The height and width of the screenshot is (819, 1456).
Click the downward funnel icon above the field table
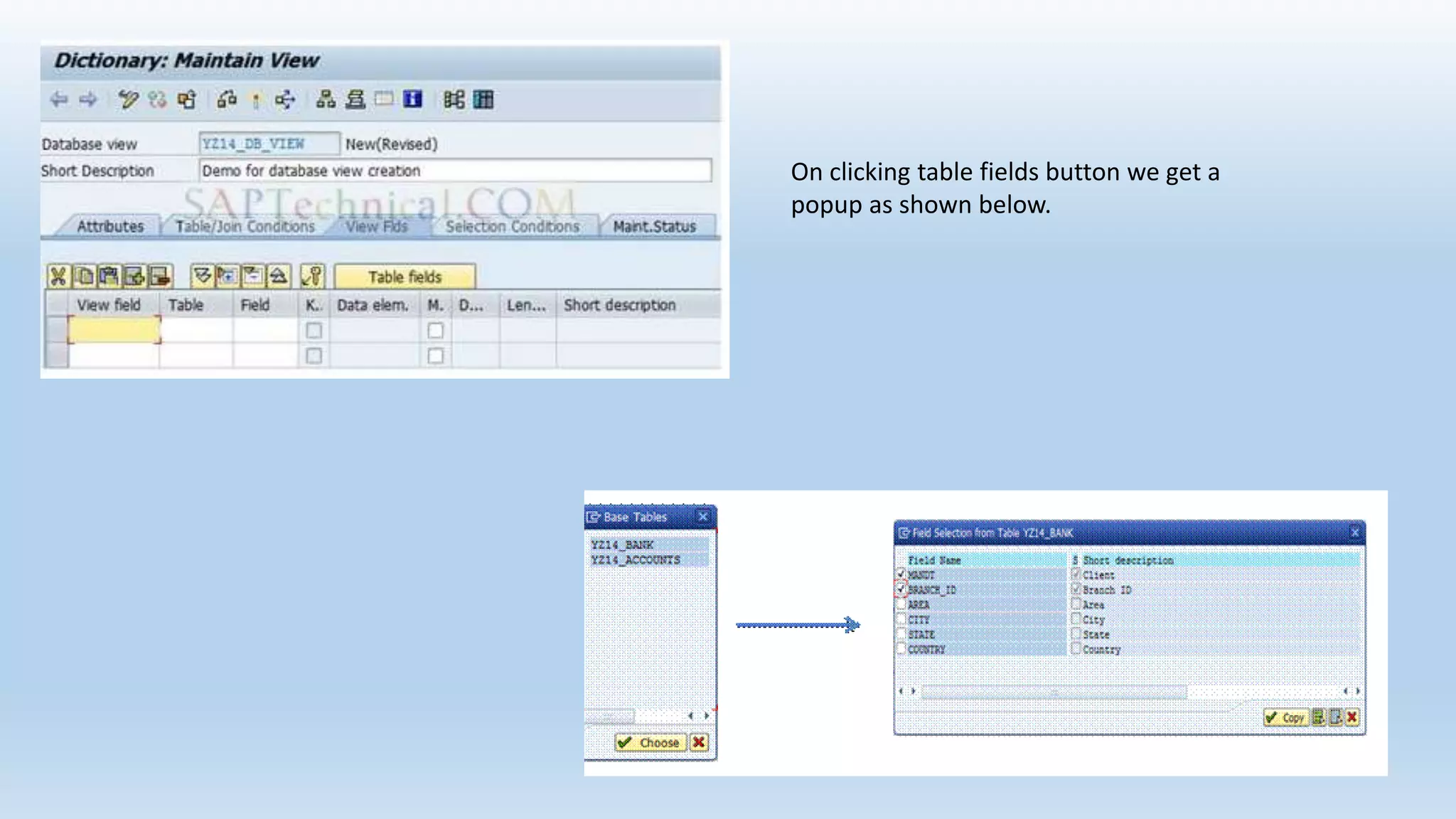pyautogui.click(x=203, y=276)
